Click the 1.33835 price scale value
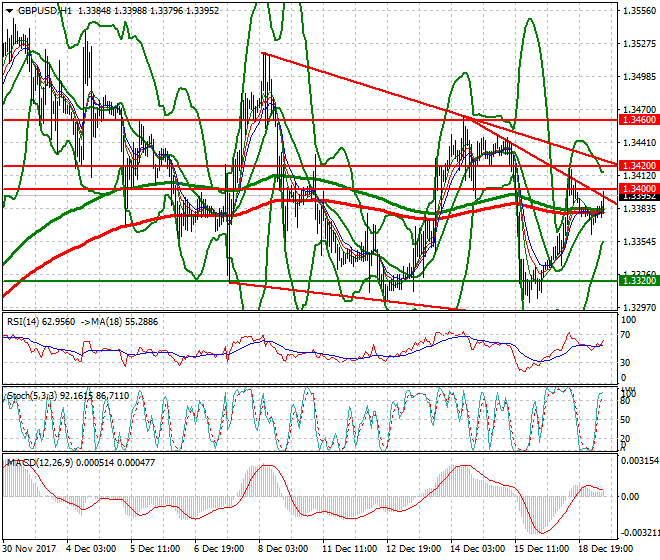Viewport: 660px width, 560px height. (640, 209)
